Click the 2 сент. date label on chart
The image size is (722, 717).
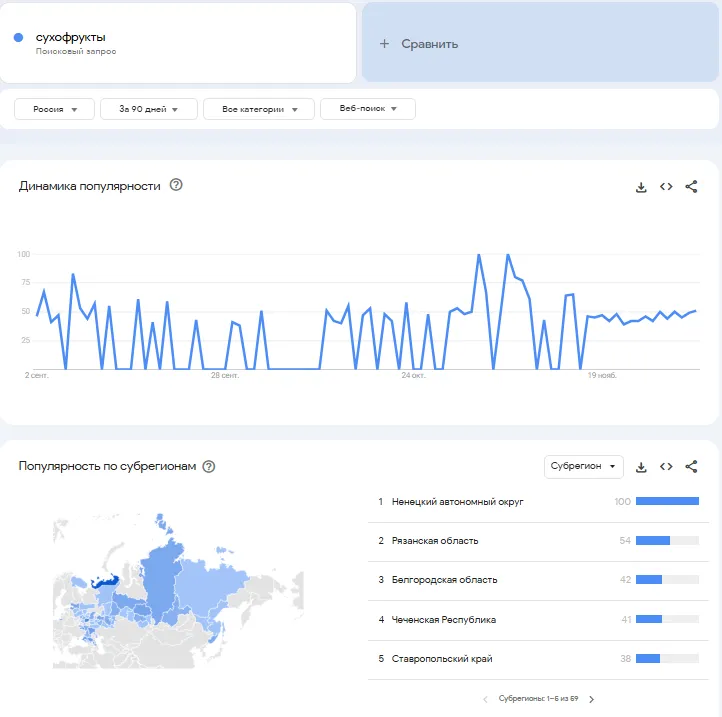pyautogui.click(x=36, y=375)
